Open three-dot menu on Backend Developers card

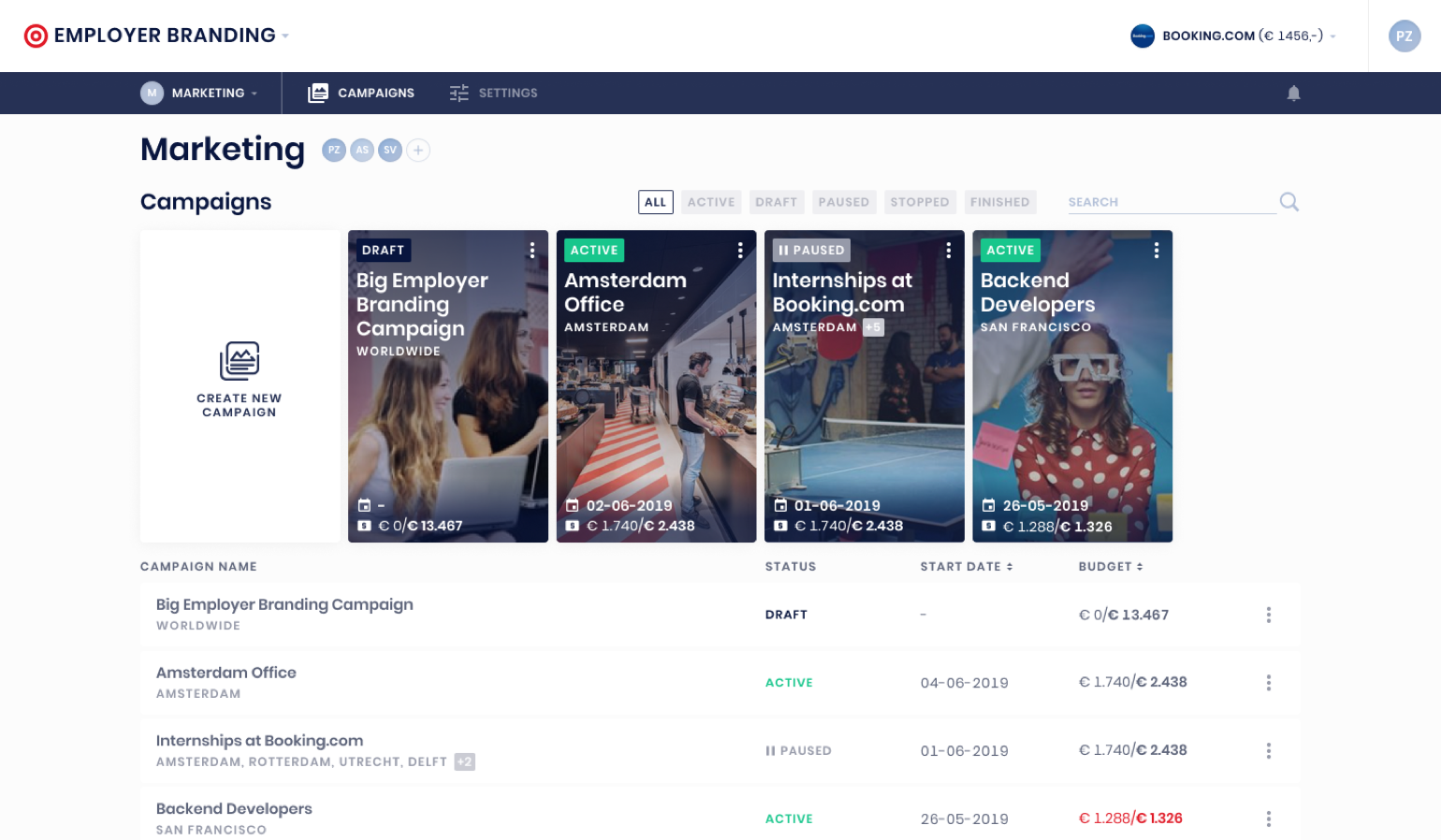pyautogui.click(x=1157, y=250)
